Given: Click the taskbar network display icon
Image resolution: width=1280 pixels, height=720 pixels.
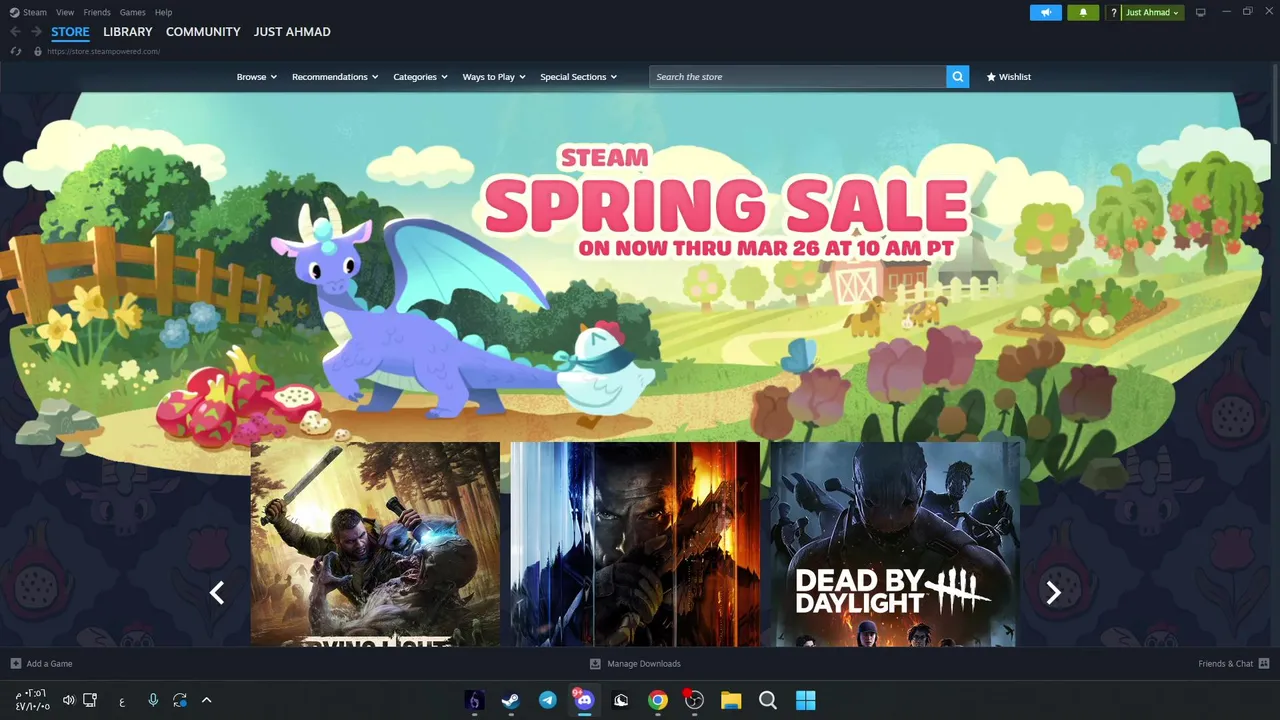Looking at the screenshot, I should coord(90,700).
